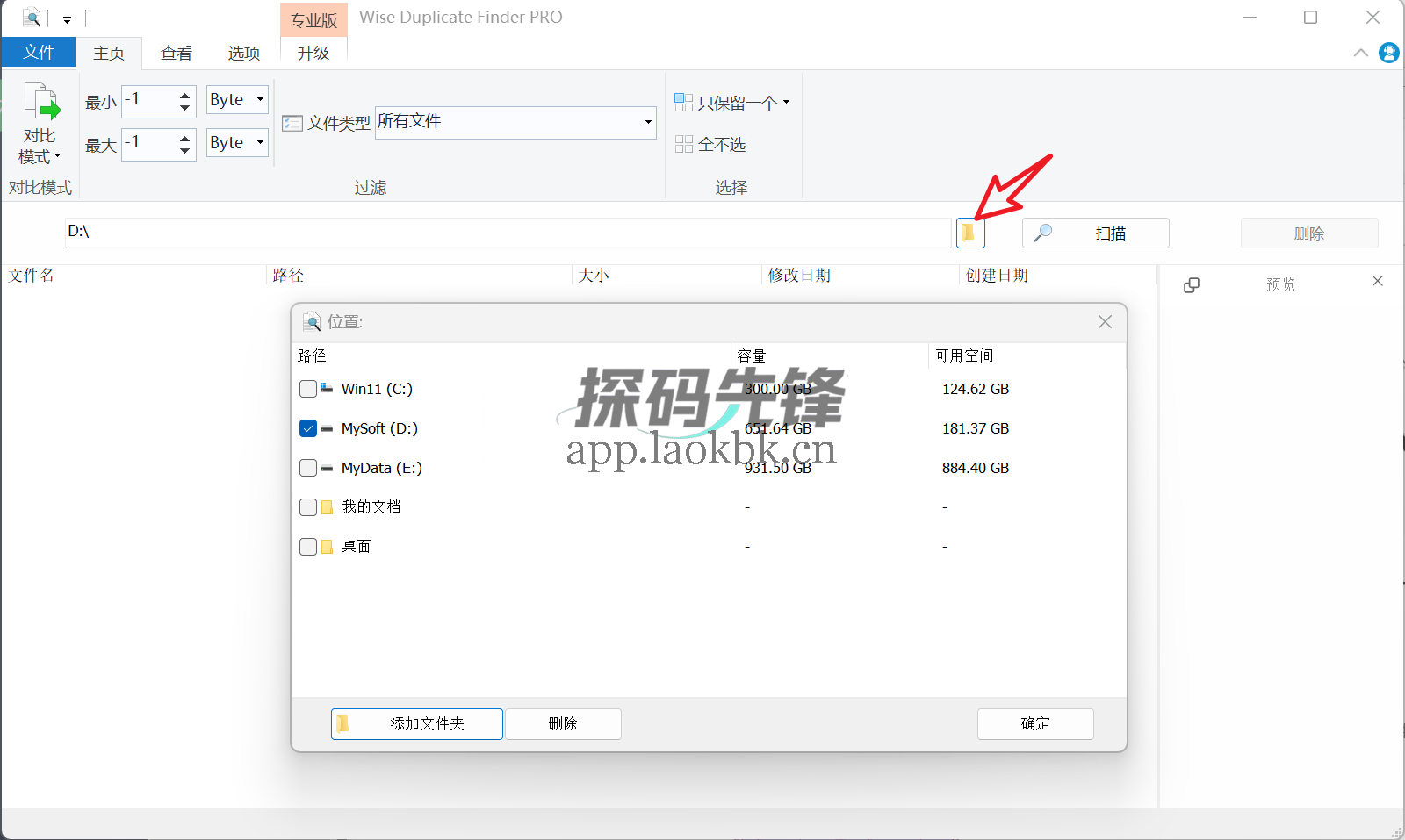This screenshot has height=840, width=1405.
Task: Click the pop-out icon in preview panel
Action: pyautogui.click(x=1192, y=284)
